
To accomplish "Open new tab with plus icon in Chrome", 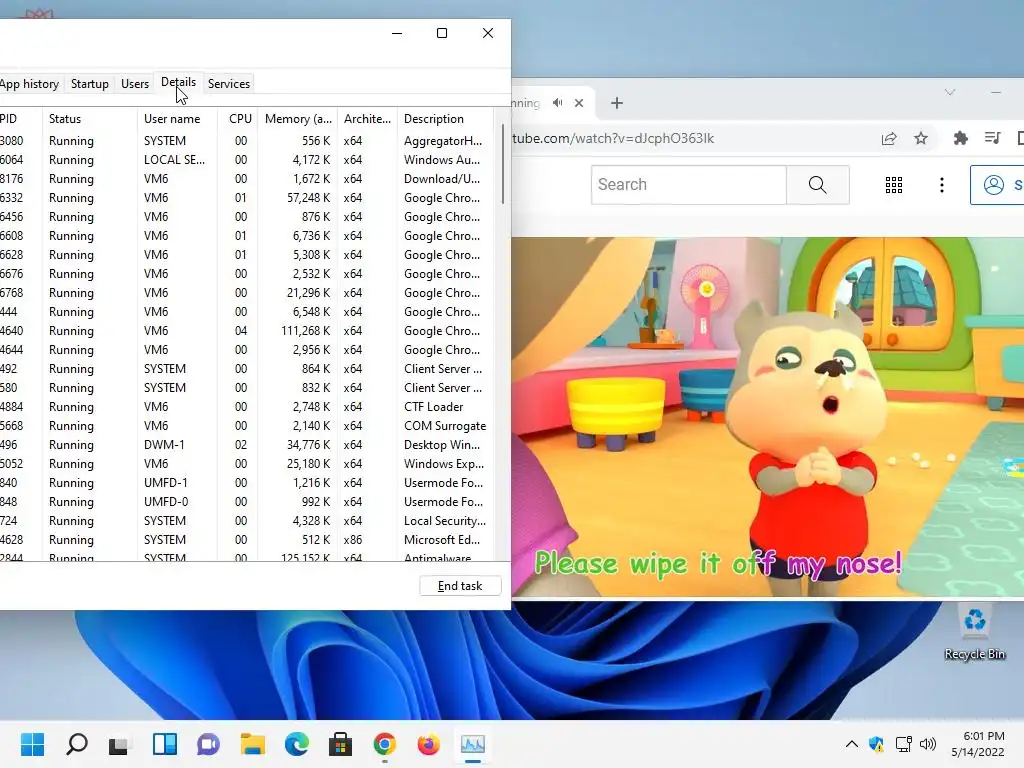I will tap(616, 103).
